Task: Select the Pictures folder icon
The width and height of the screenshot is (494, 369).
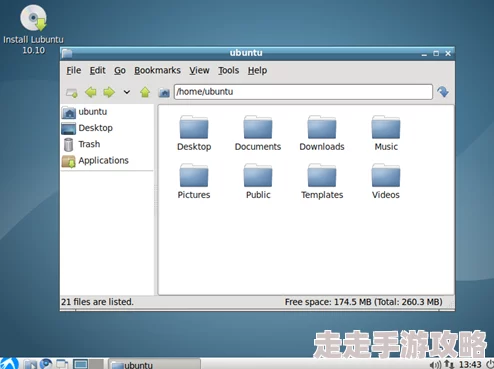Action: point(194,181)
